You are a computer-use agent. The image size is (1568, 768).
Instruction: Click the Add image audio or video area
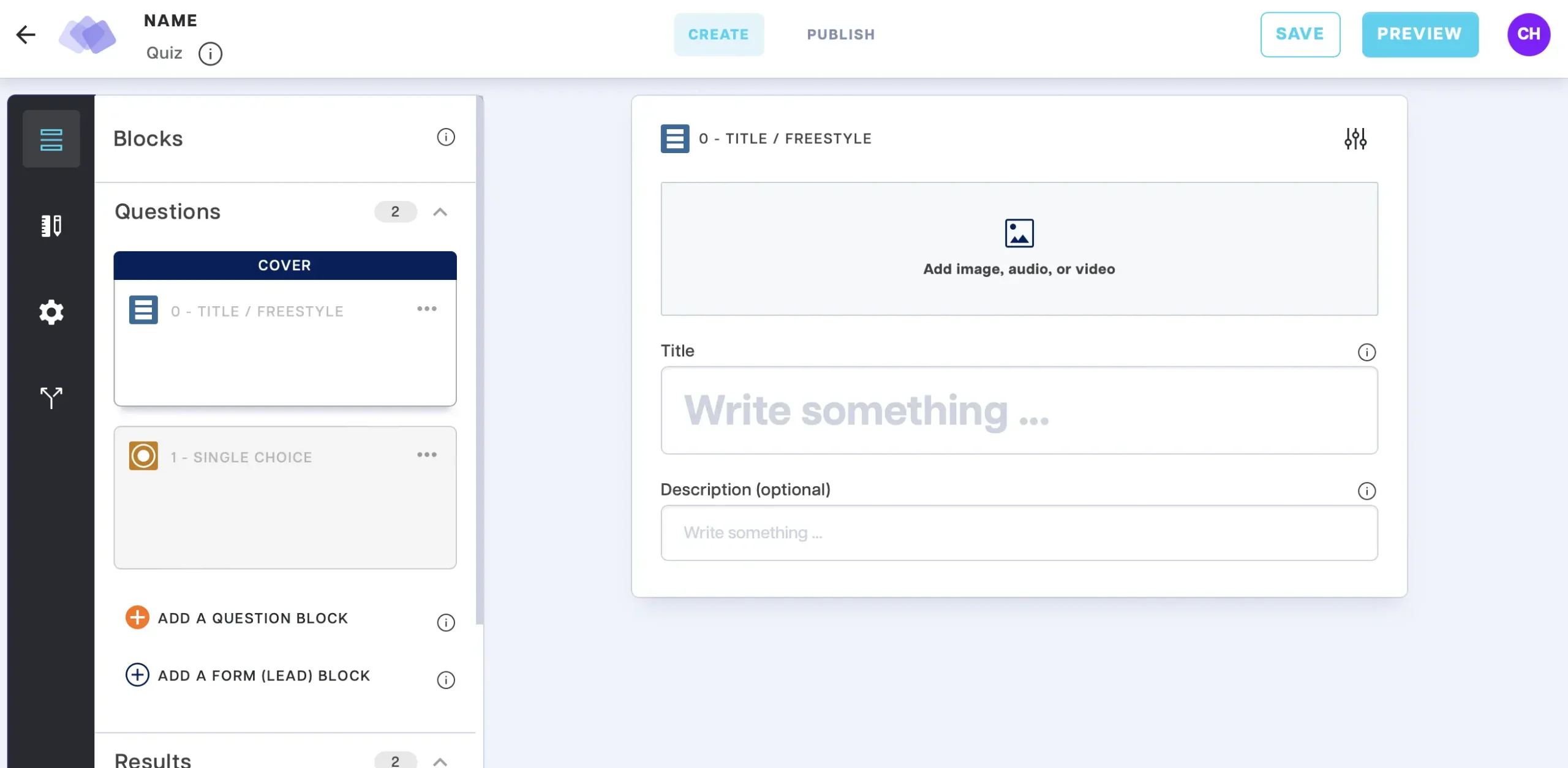1019,248
